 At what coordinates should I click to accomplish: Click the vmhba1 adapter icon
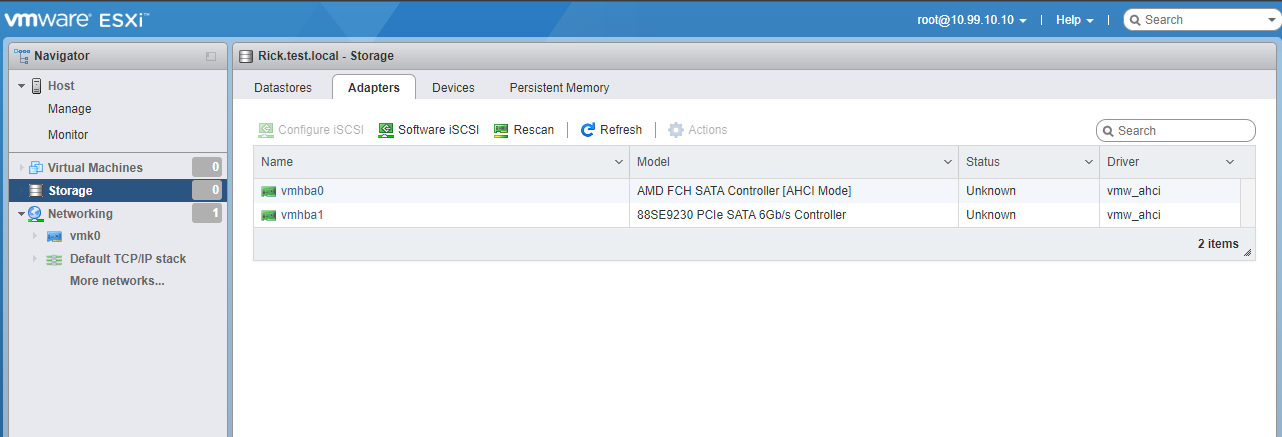(x=268, y=215)
